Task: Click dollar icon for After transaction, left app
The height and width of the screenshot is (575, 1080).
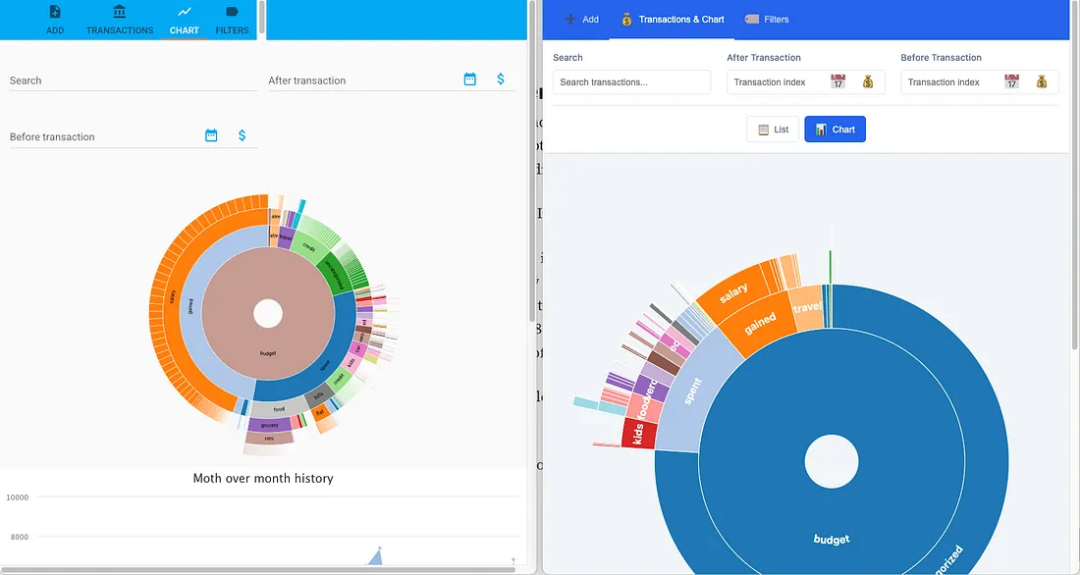Action: [x=501, y=79]
